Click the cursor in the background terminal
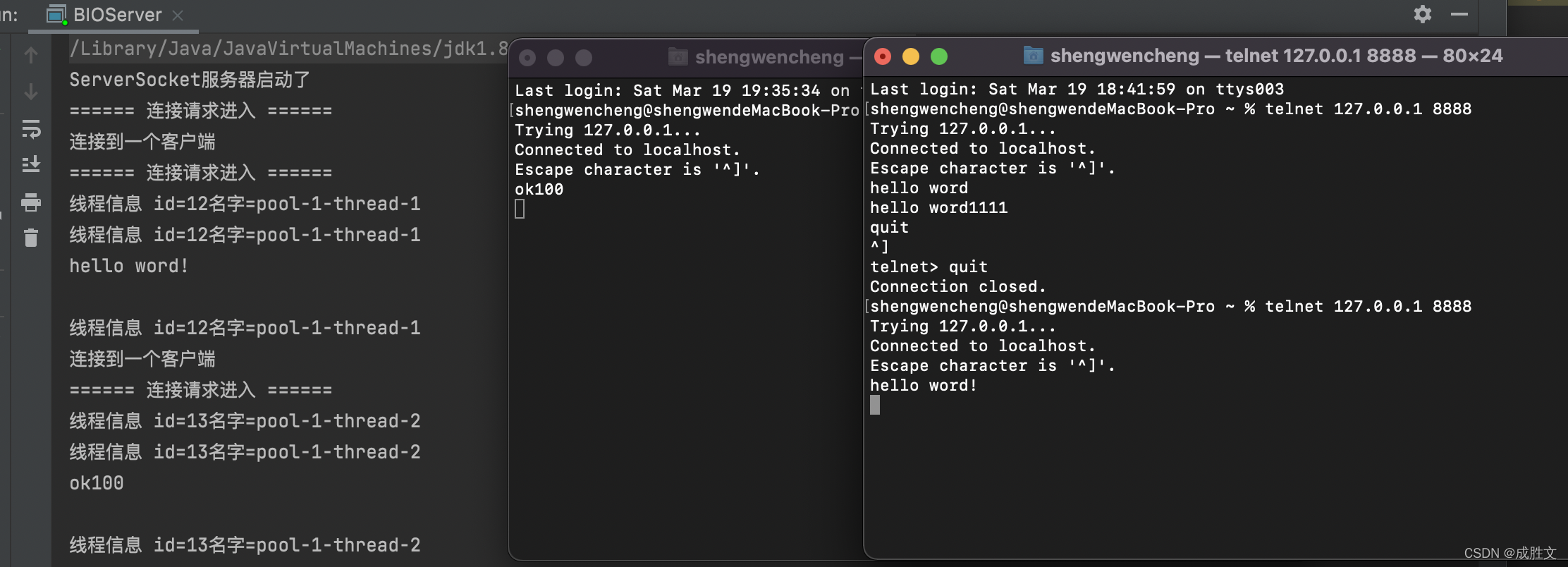Viewport: 1568px width, 567px height. pyautogui.click(x=520, y=209)
